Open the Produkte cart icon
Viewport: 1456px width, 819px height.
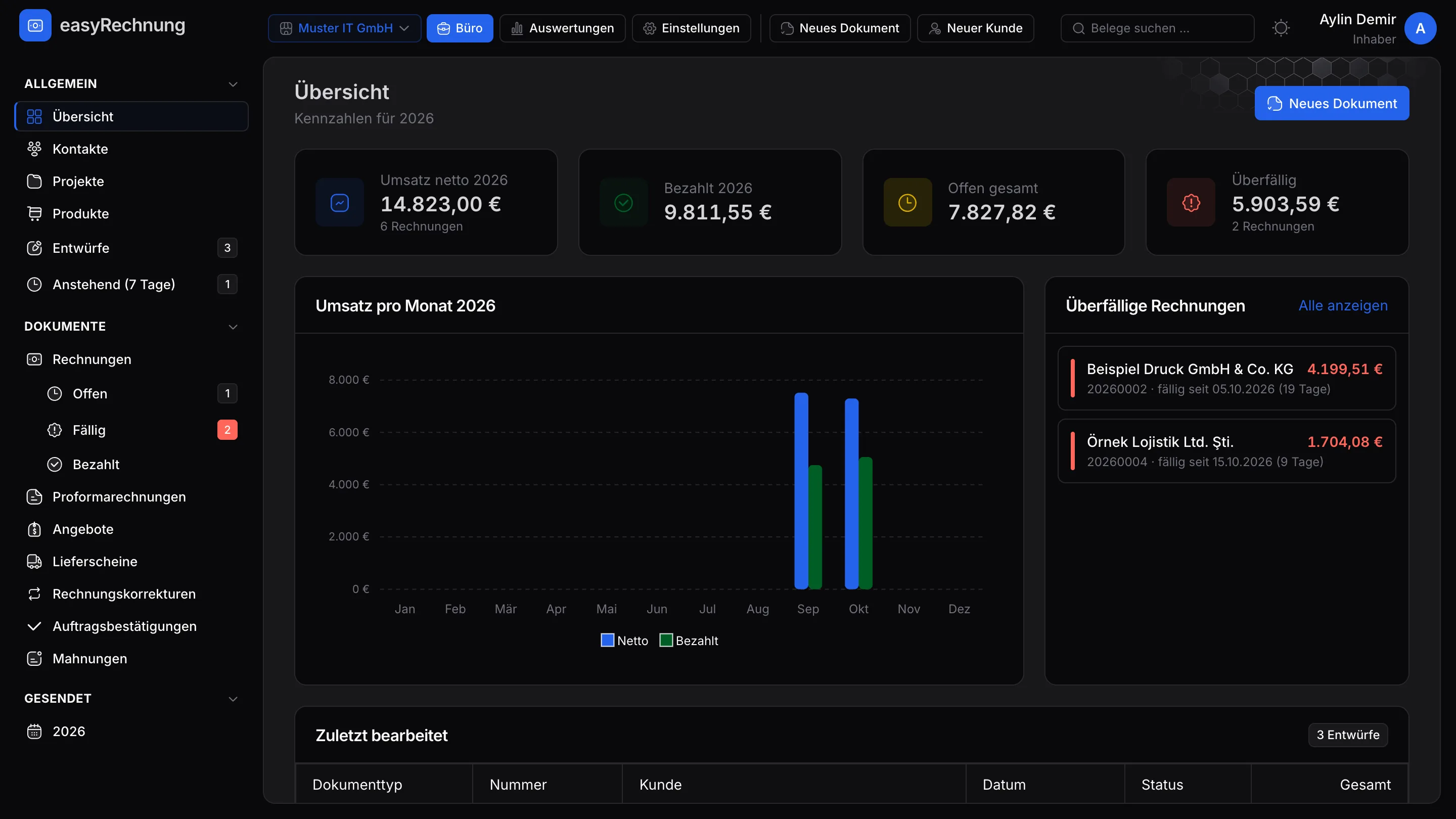pos(34,214)
